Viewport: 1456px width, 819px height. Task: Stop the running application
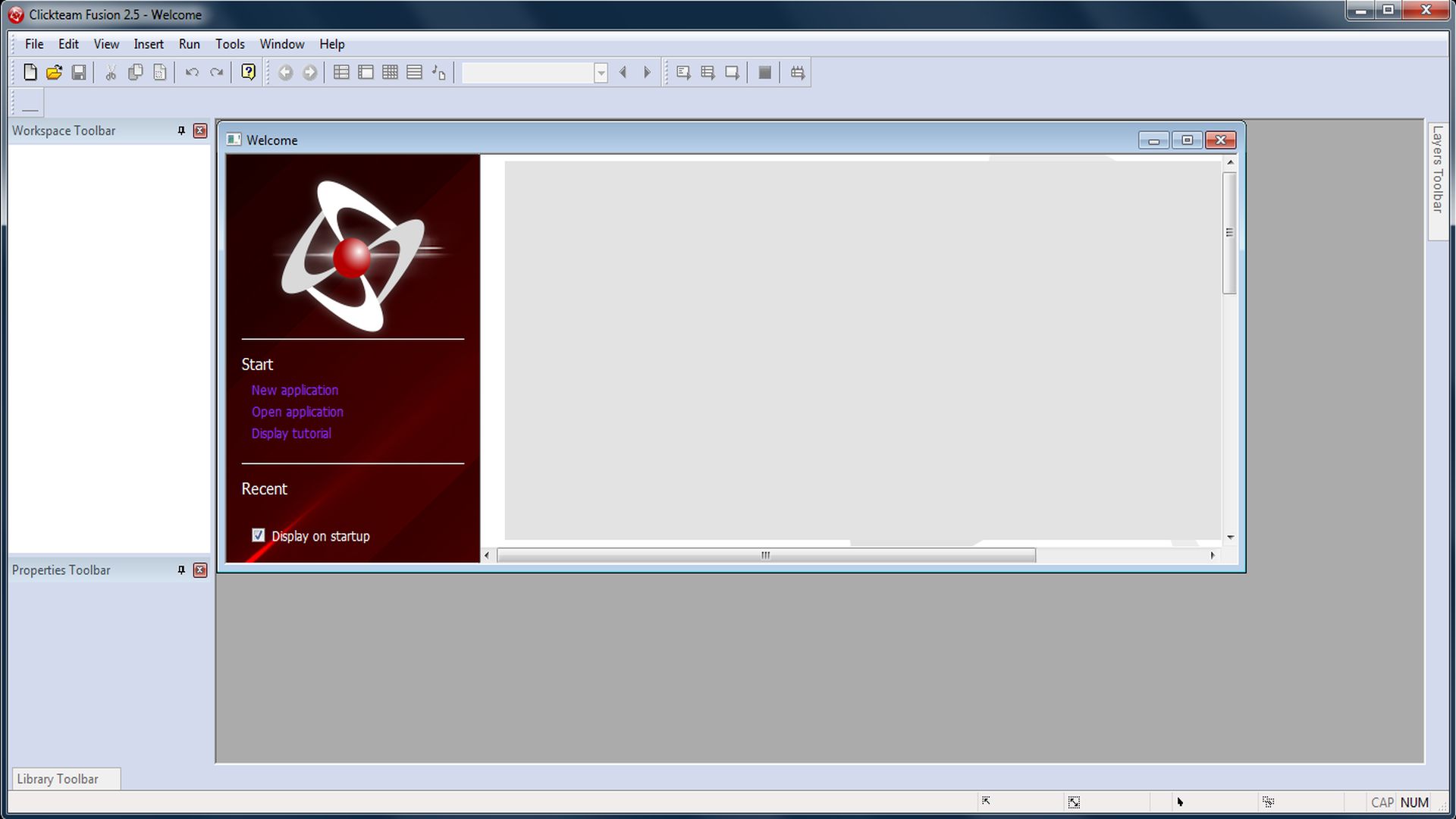(764, 72)
